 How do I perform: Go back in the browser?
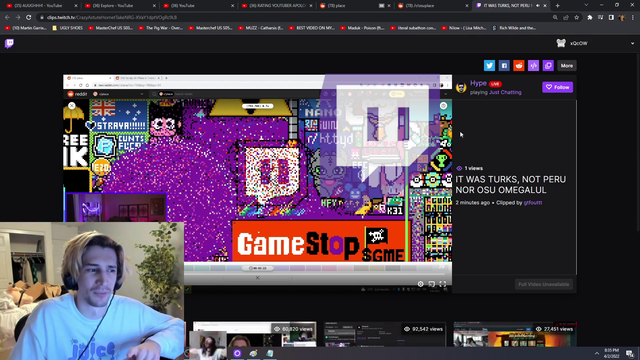[x=7, y=18]
